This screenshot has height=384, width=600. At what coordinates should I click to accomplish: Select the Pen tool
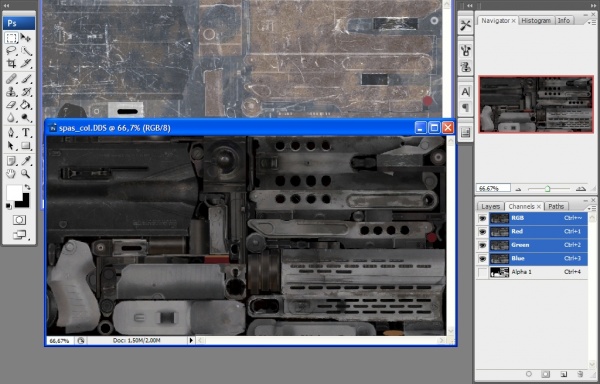[x=11, y=132]
